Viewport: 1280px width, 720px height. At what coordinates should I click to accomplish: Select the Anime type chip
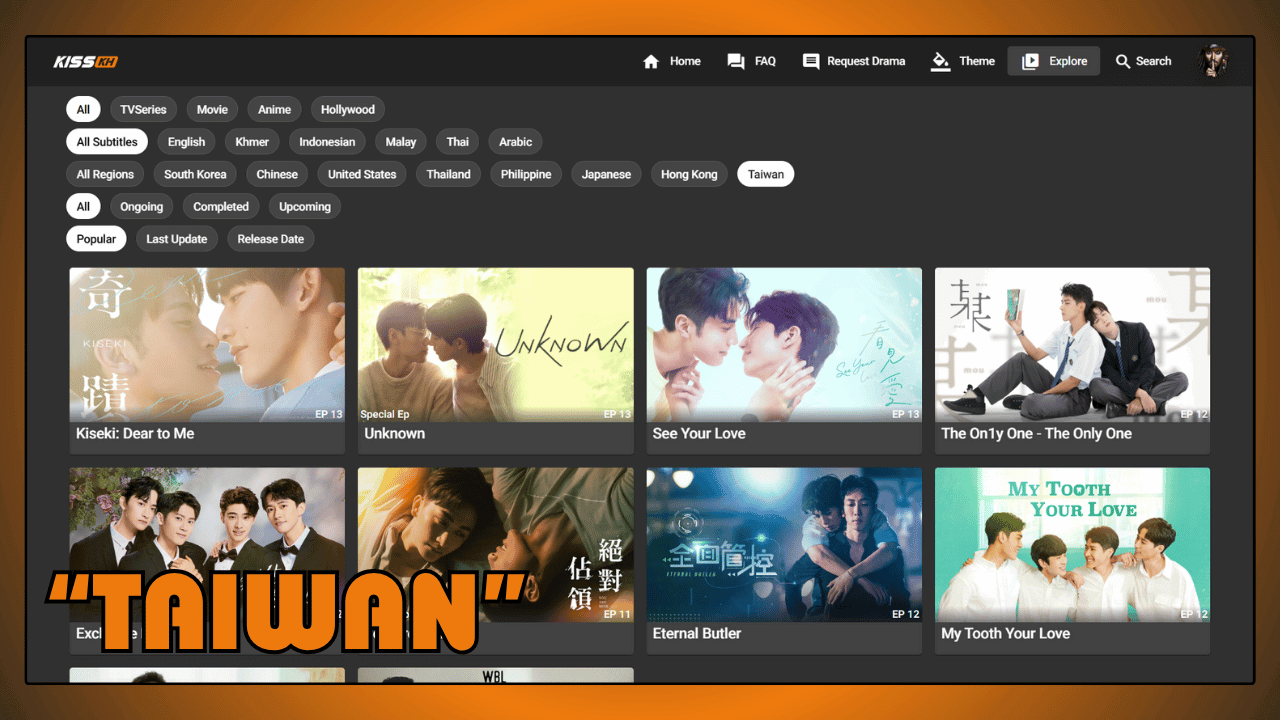coord(274,110)
